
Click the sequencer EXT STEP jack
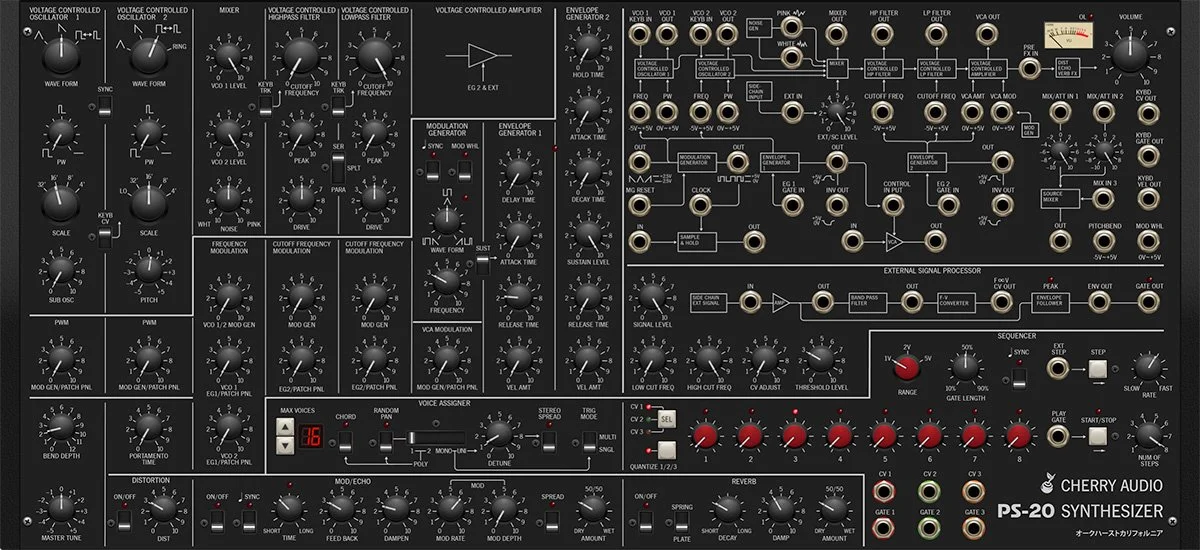coord(1059,368)
